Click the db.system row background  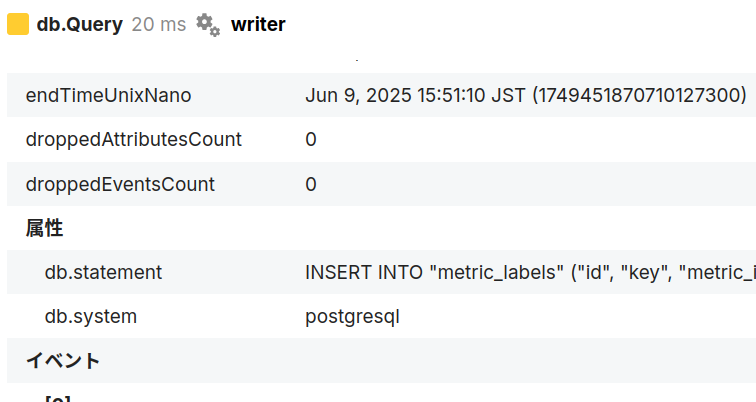[381, 316]
